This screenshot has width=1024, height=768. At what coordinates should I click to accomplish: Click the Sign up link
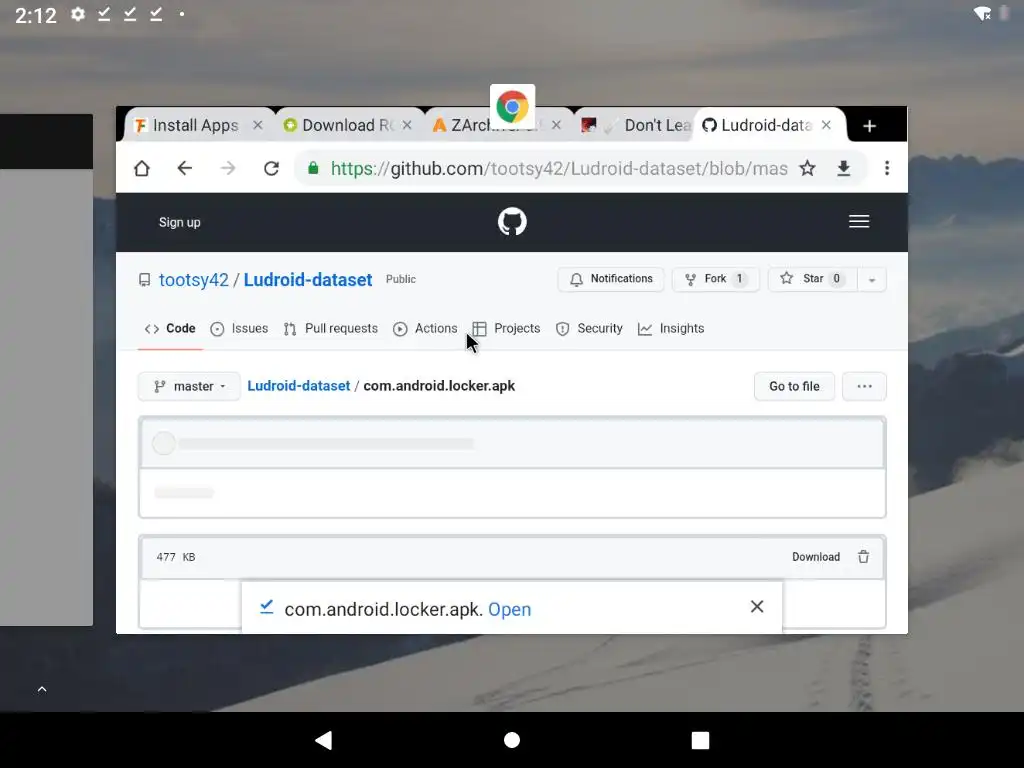coord(180,222)
